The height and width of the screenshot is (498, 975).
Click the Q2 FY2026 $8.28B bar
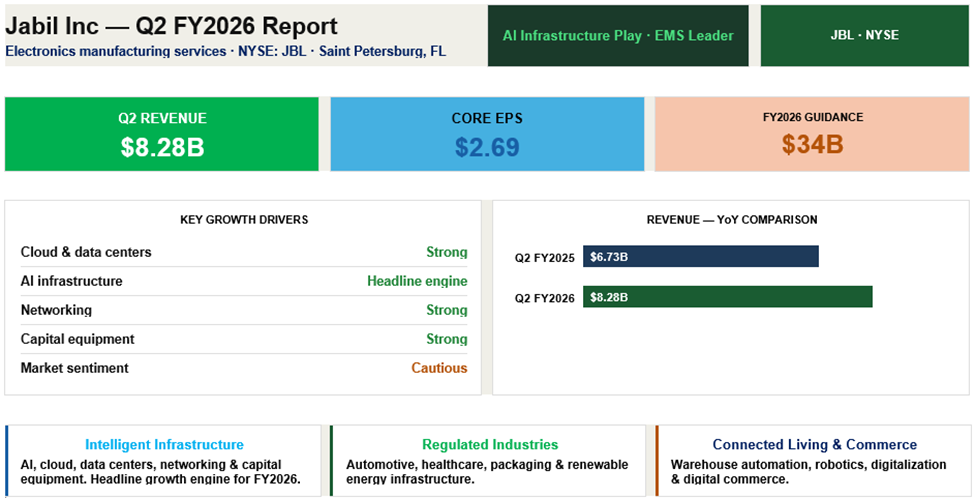pyautogui.click(x=727, y=297)
